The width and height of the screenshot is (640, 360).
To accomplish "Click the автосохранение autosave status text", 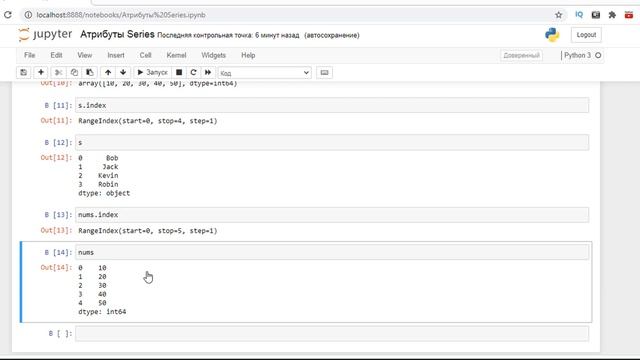I will click(x=332, y=36).
